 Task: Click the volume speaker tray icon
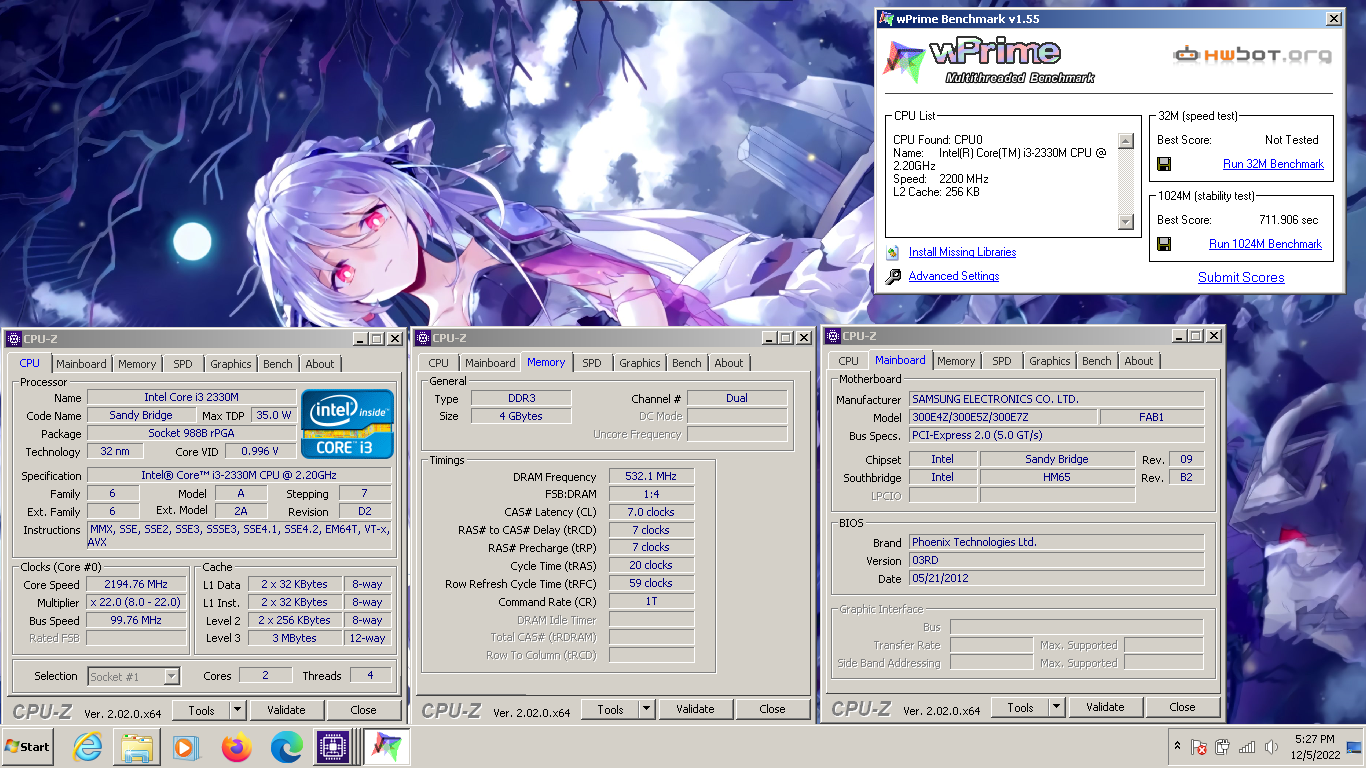pos(1271,747)
